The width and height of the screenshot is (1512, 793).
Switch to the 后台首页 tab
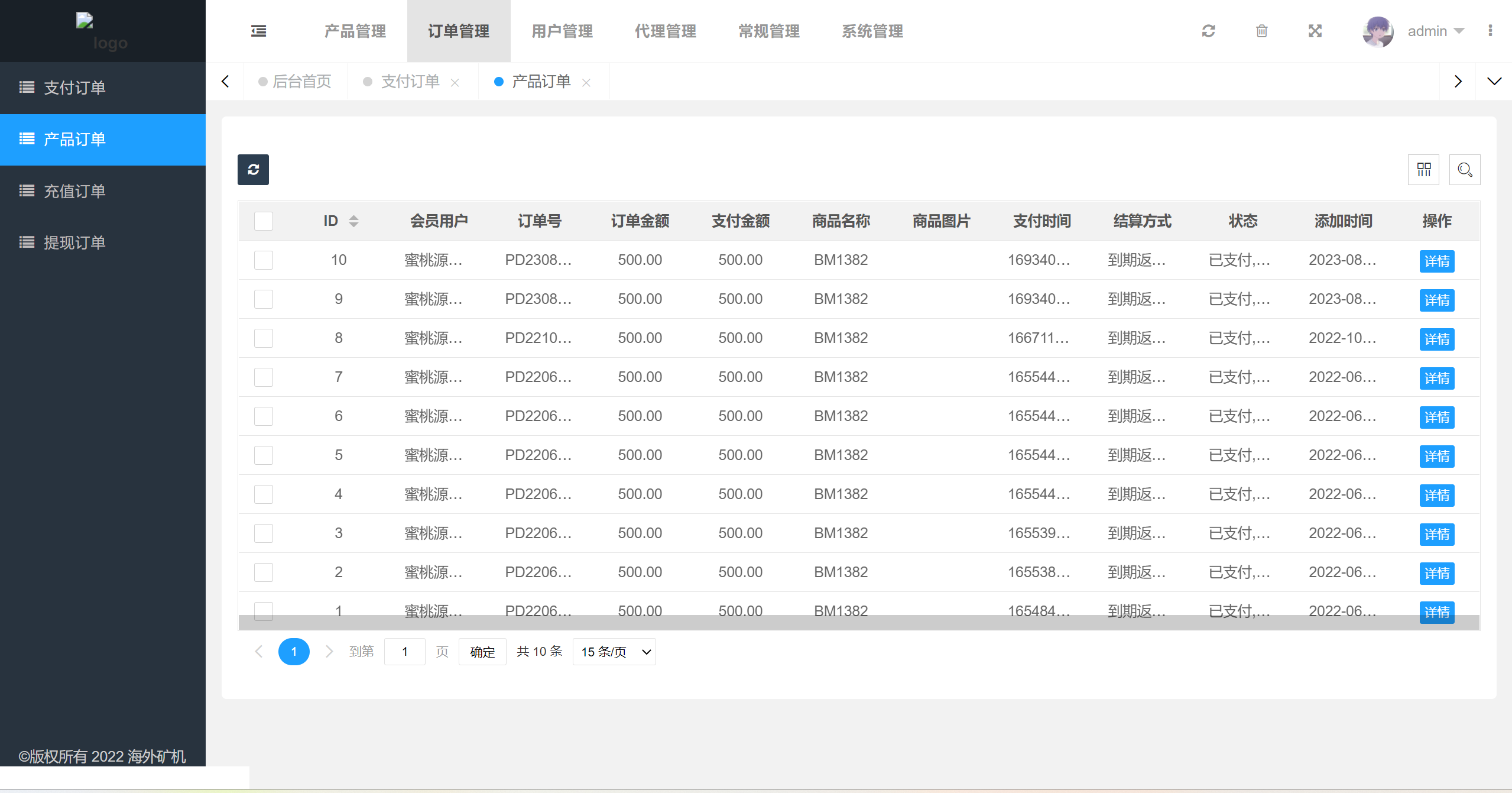pos(296,82)
